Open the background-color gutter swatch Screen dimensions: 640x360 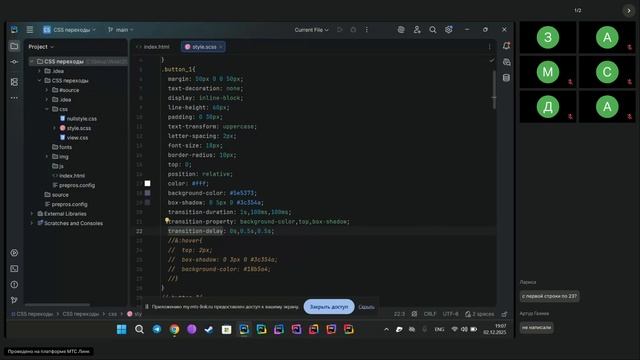coord(147,193)
